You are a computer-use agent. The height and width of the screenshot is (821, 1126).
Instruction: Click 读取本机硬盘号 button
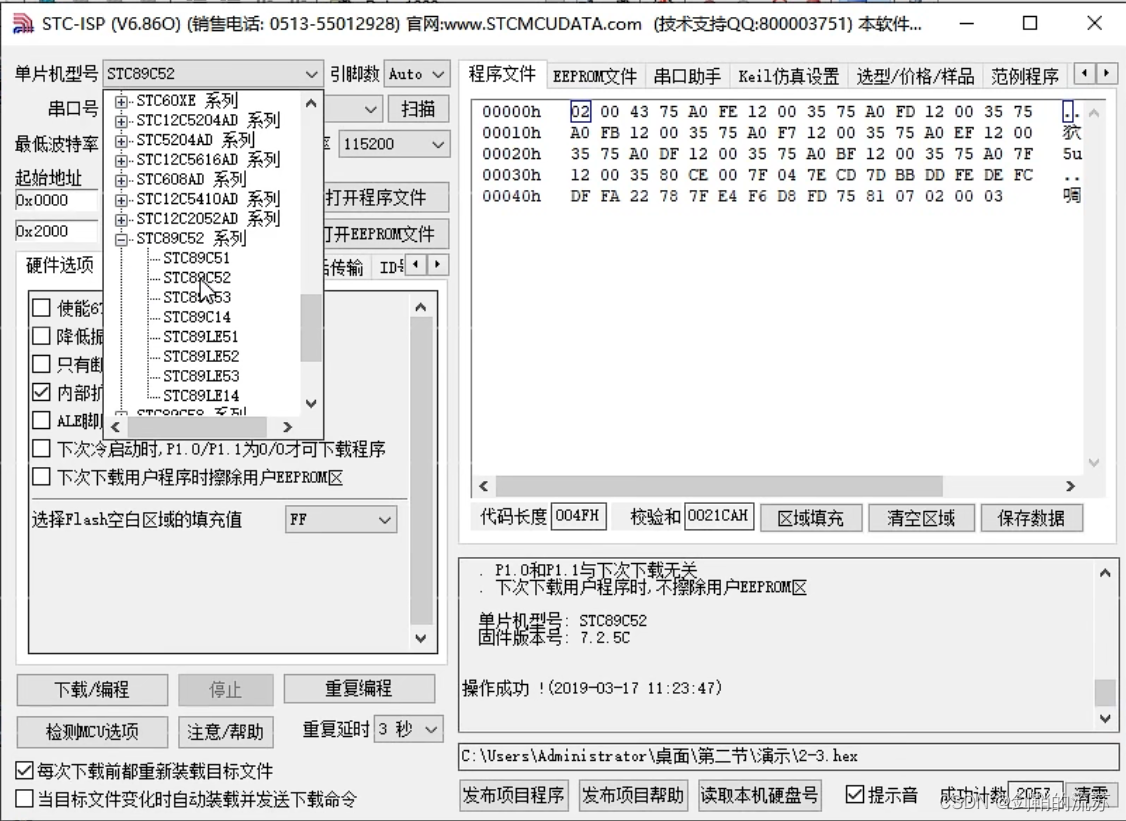[x=759, y=795]
